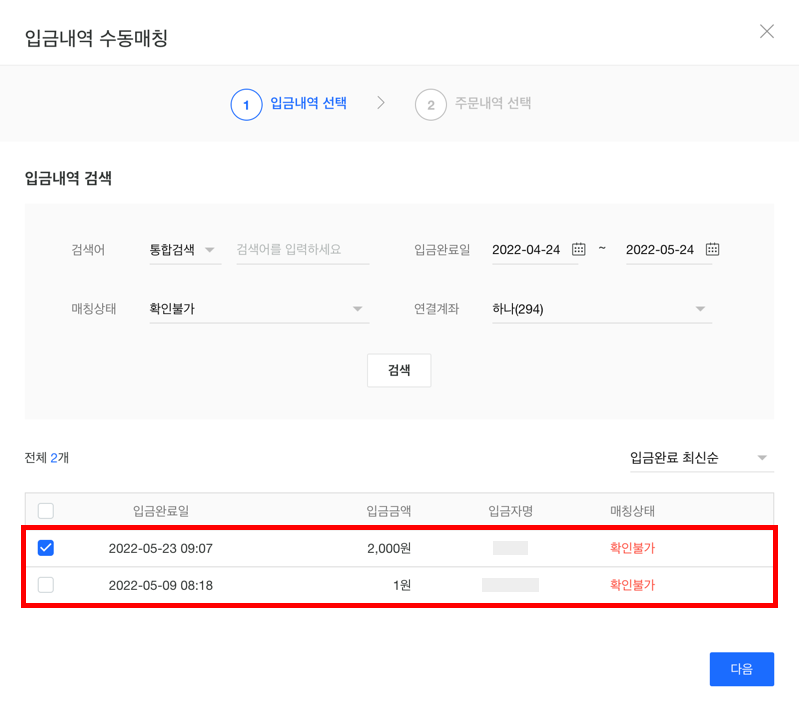Click the 검색 button
The width and height of the screenshot is (800, 710).
point(399,370)
